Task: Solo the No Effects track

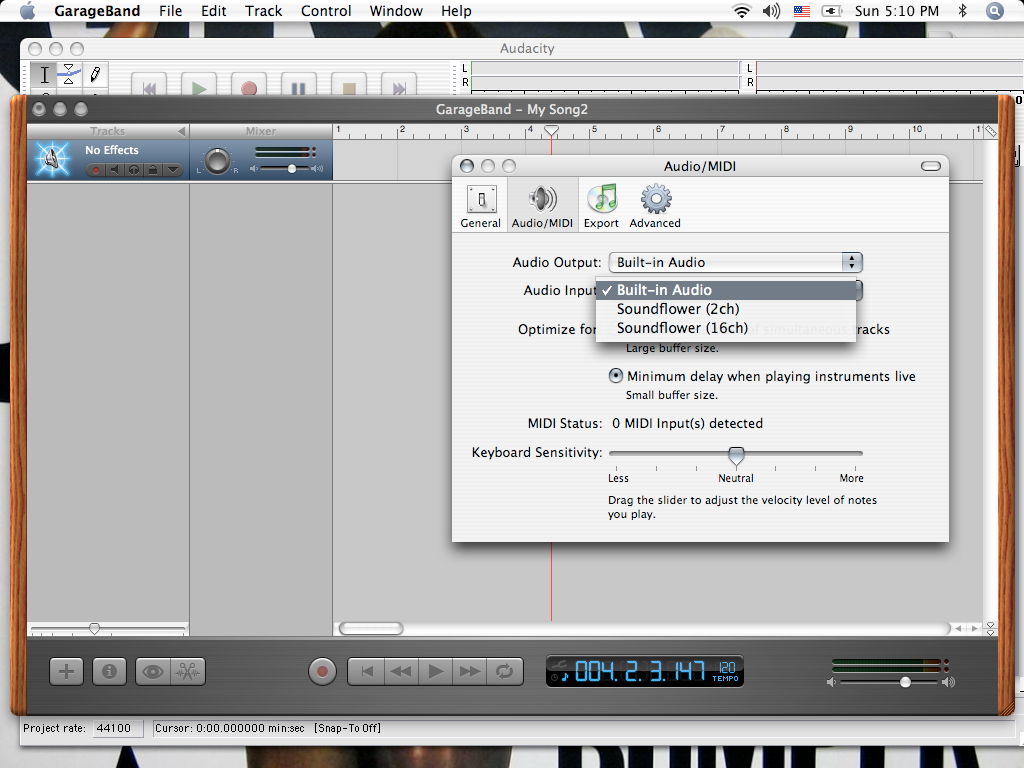Action: click(134, 170)
